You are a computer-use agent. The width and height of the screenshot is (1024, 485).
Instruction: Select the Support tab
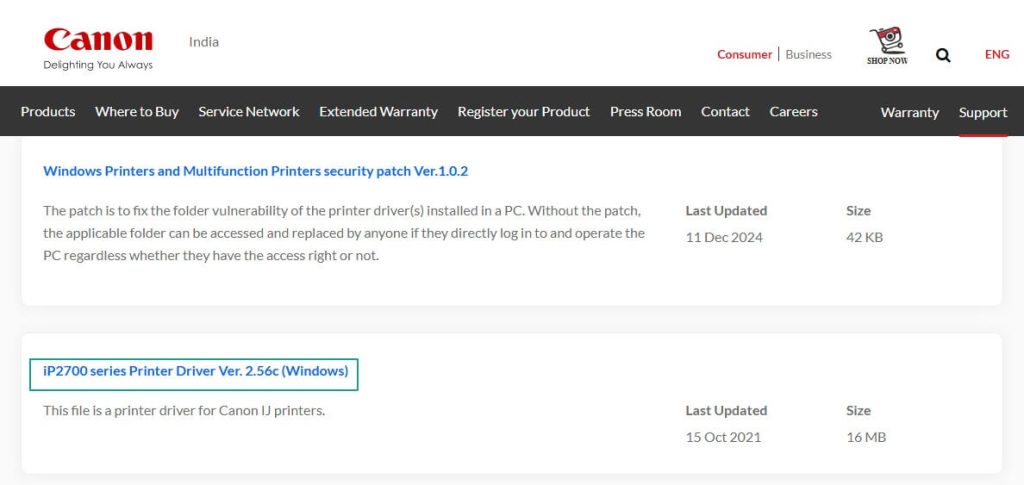(x=983, y=113)
